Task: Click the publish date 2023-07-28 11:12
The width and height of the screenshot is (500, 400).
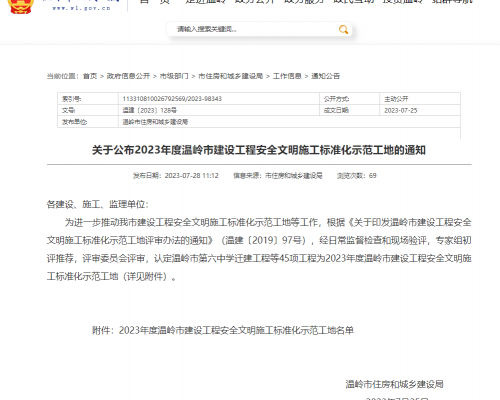Action: click(176, 176)
